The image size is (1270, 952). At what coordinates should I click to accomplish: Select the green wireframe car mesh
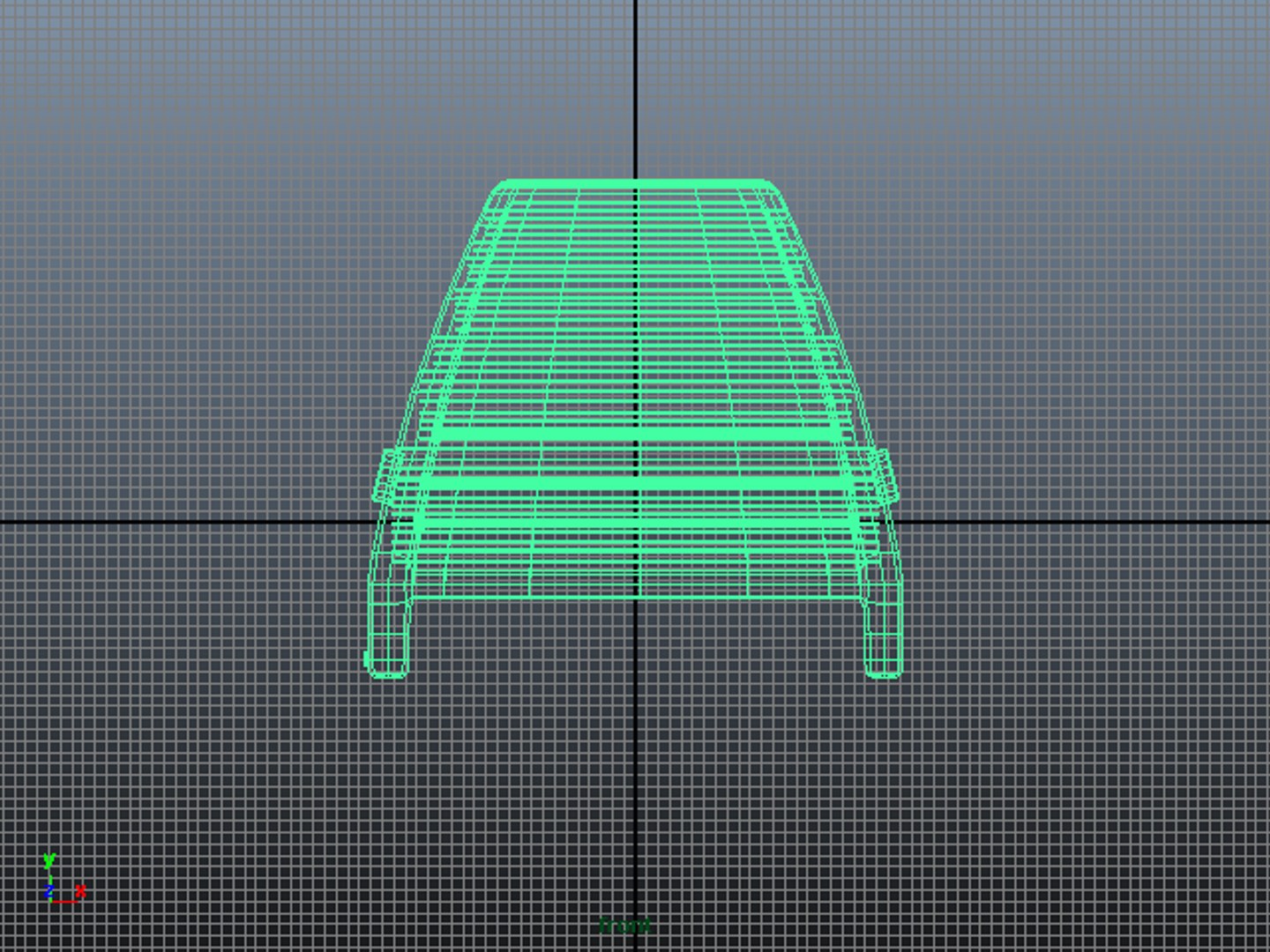(634, 429)
